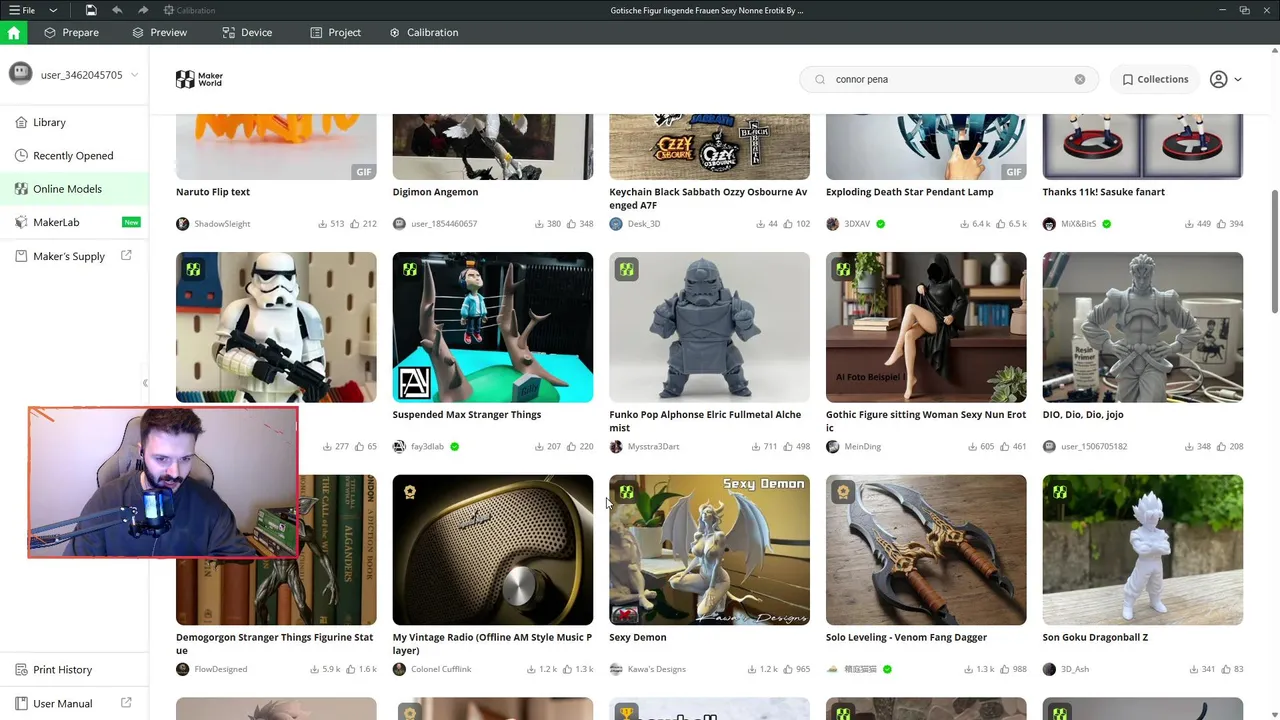This screenshot has width=1280, height=720.
Task: Click the search field containing connor pena
Action: click(949, 79)
